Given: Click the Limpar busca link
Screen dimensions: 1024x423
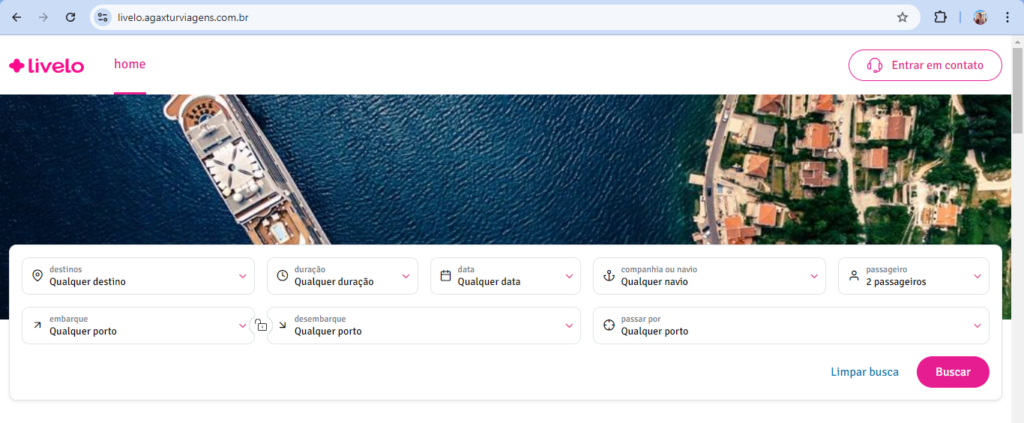Looking at the screenshot, I should [864, 372].
